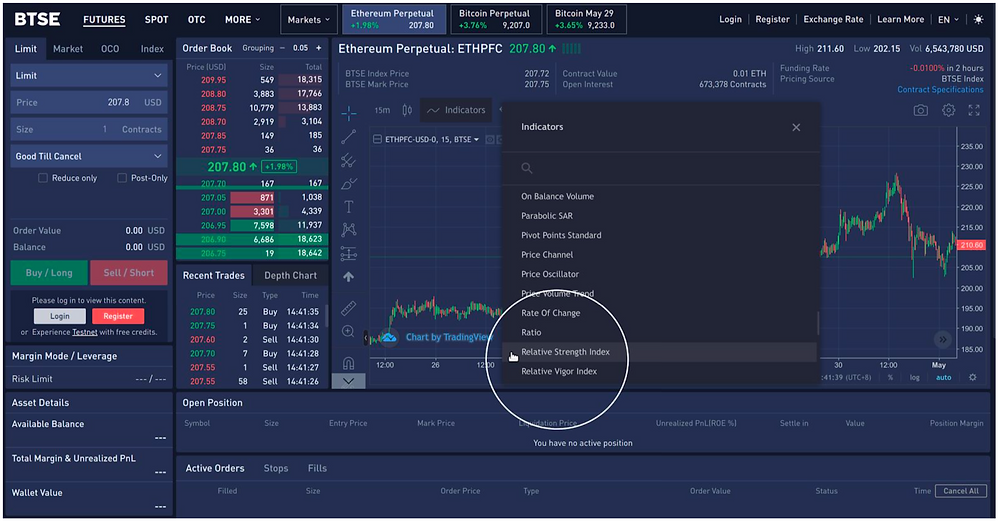1000x521 pixels.
Task: Select the ruler measure tool
Action: [349, 309]
